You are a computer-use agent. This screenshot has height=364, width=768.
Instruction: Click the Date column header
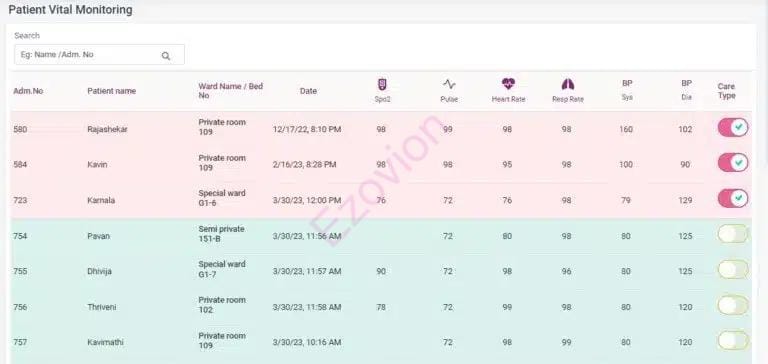[308, 91]
